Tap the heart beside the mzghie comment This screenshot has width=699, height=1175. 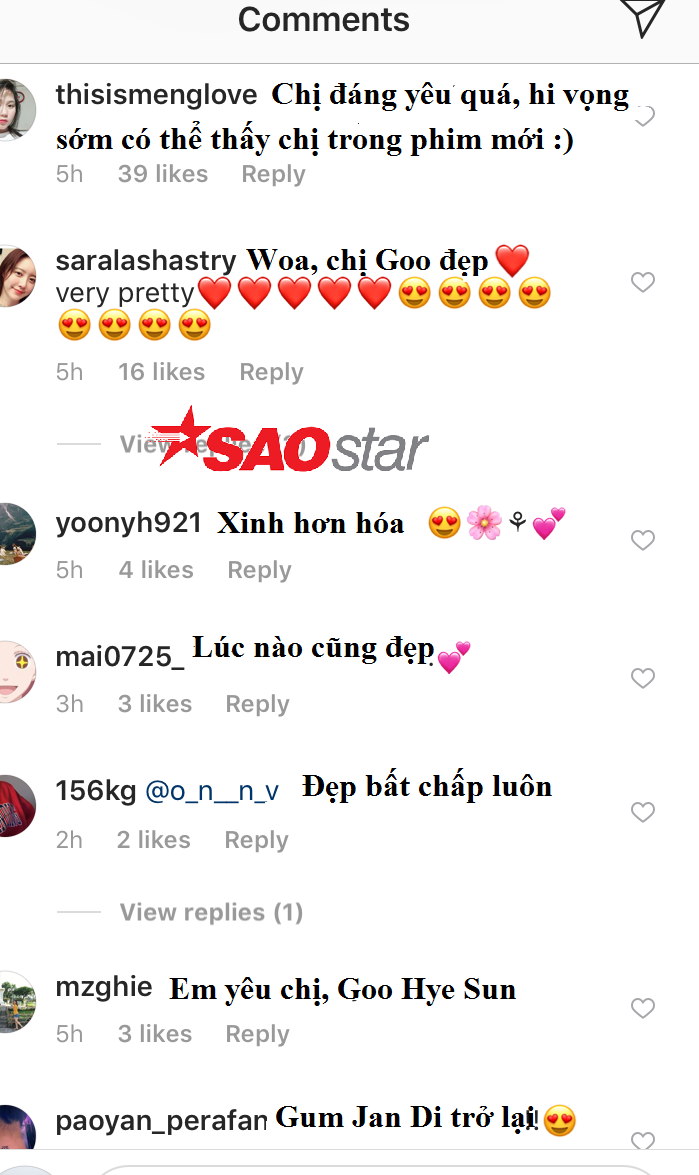(x=643, y=1008)
